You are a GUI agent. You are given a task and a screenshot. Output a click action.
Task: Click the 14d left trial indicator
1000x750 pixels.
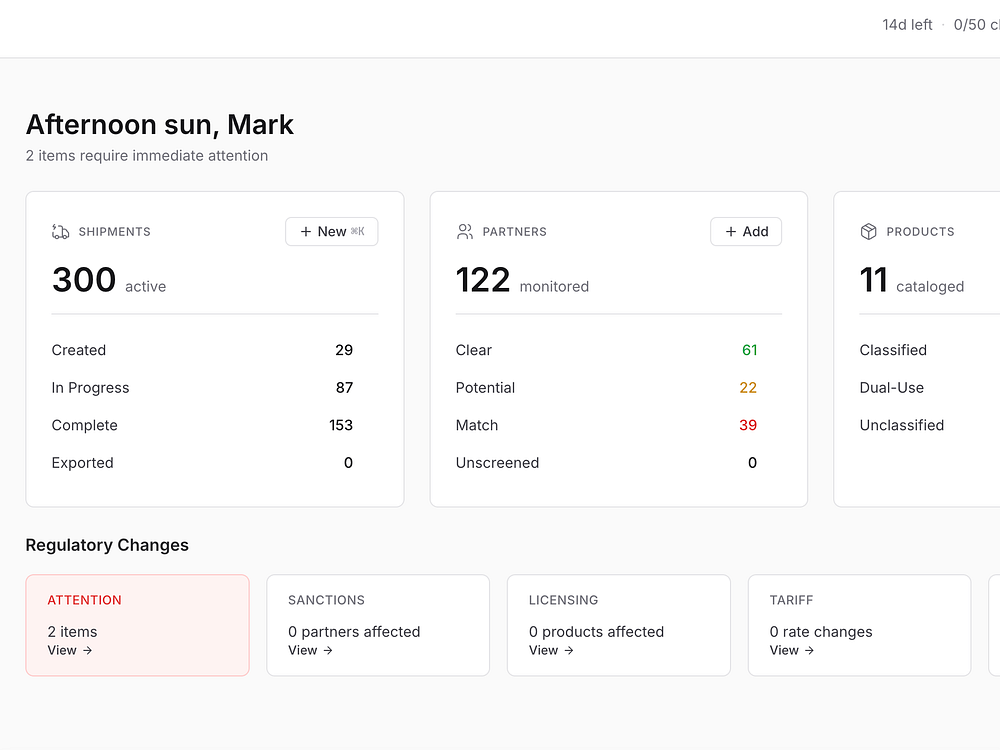pos(907,25)
